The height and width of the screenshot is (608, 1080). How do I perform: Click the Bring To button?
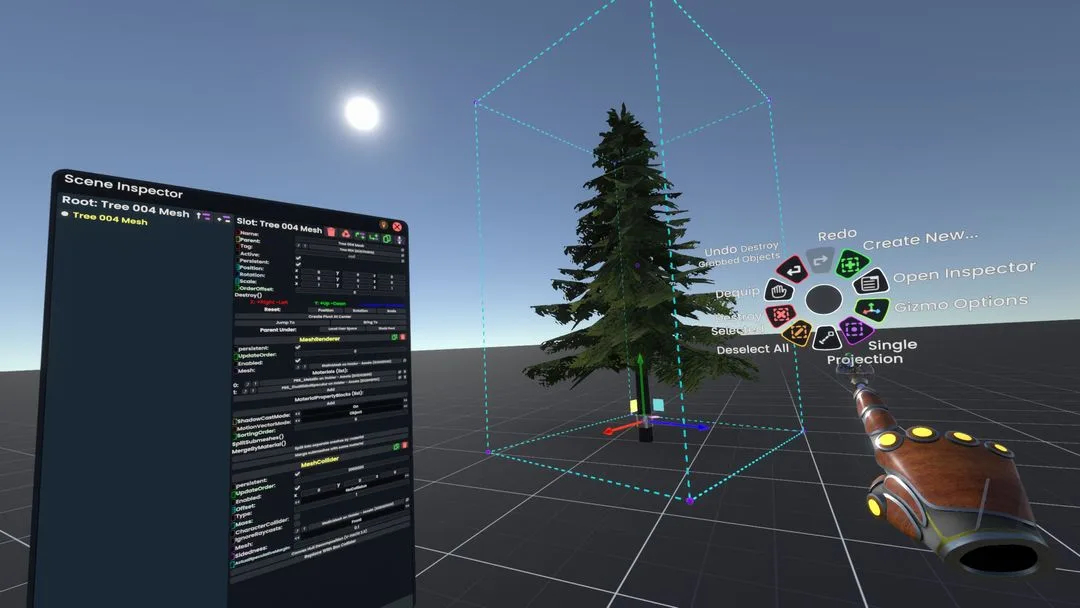pos(368,322)
